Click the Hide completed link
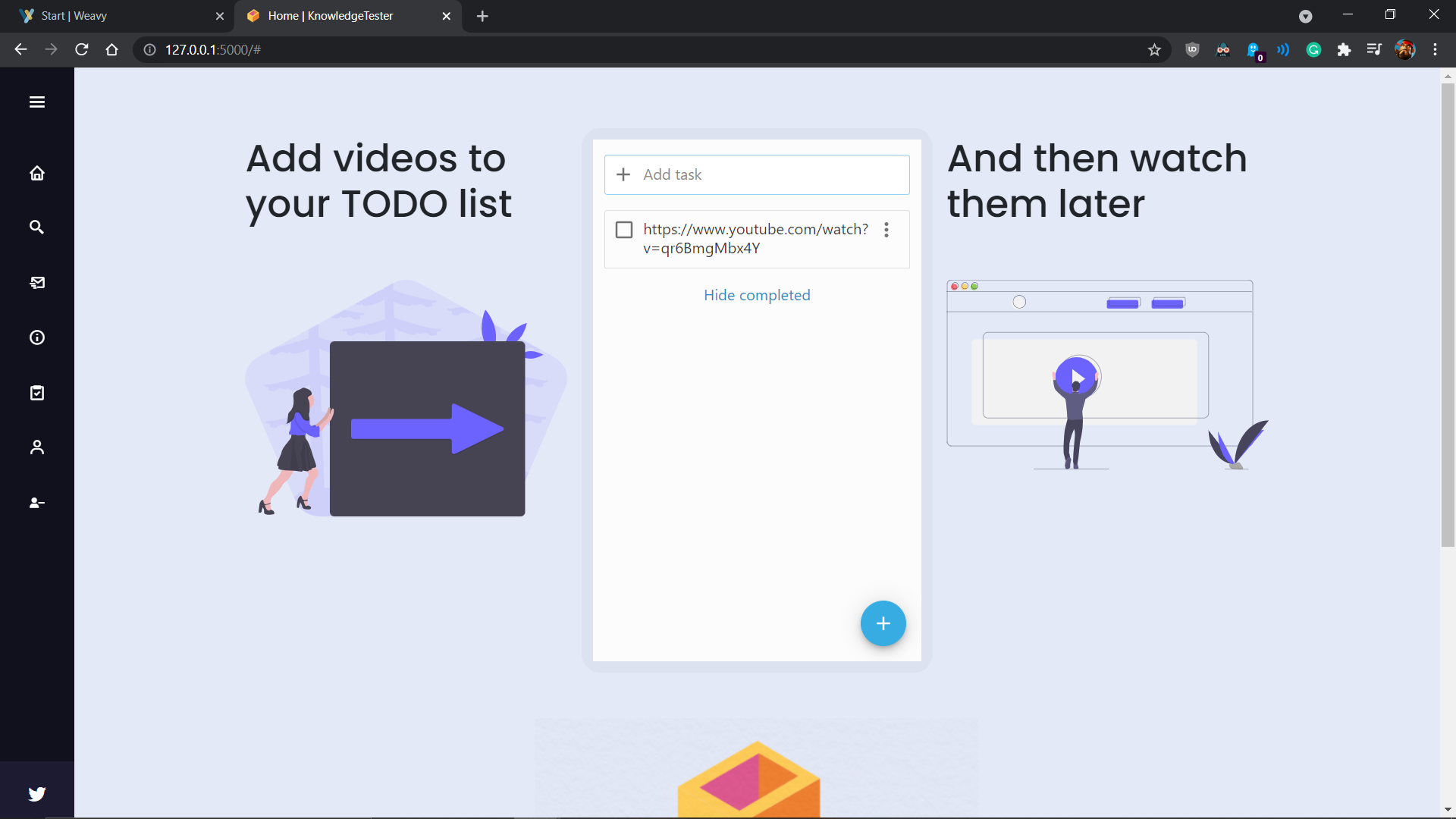This screenshot has width=1456, height=819. point(756,295)
